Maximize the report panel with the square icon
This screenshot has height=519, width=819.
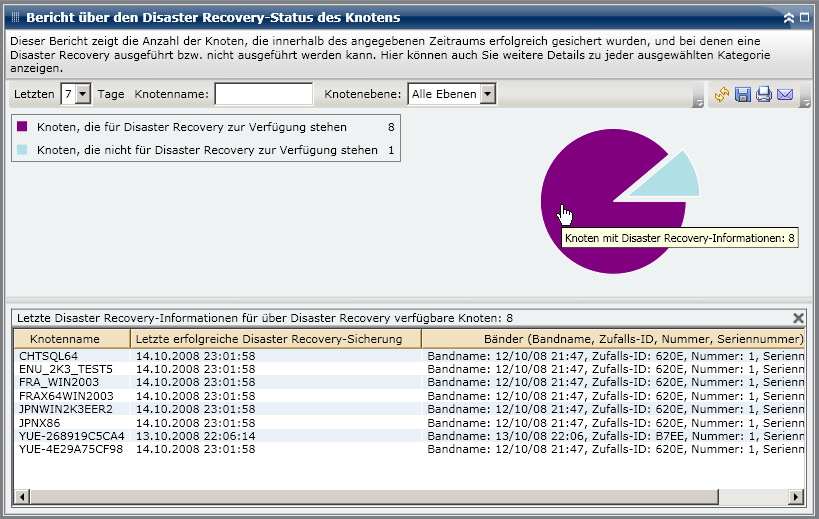coord(804,18)
